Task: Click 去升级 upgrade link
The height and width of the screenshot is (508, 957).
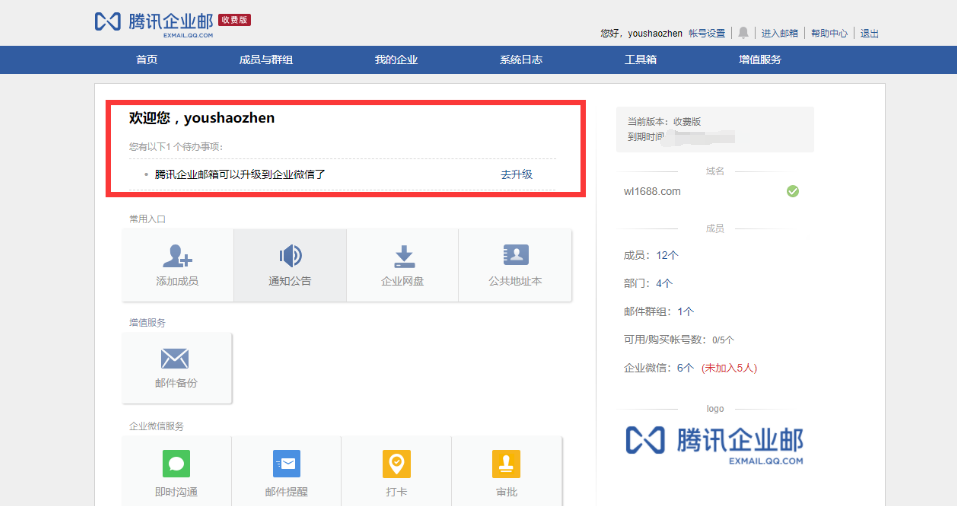Action: pos(516,175)
